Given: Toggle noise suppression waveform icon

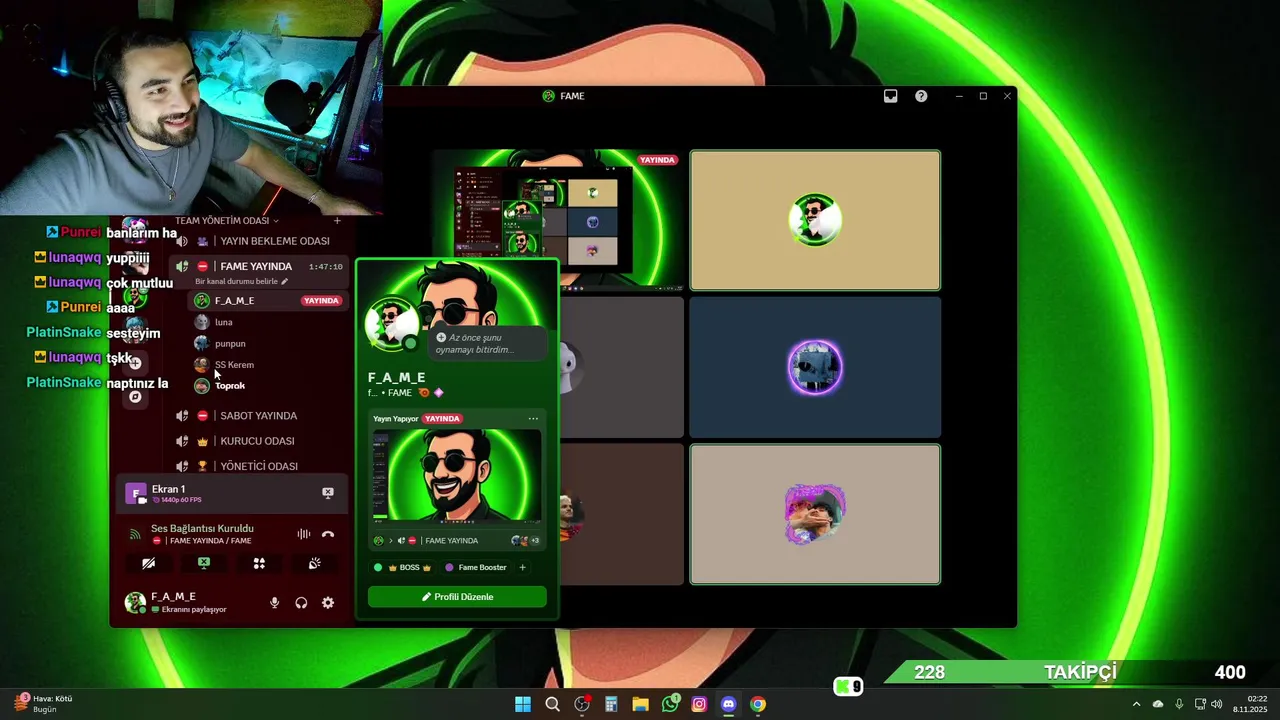Looking at the screenshot, I should click(x=304, y=534).
